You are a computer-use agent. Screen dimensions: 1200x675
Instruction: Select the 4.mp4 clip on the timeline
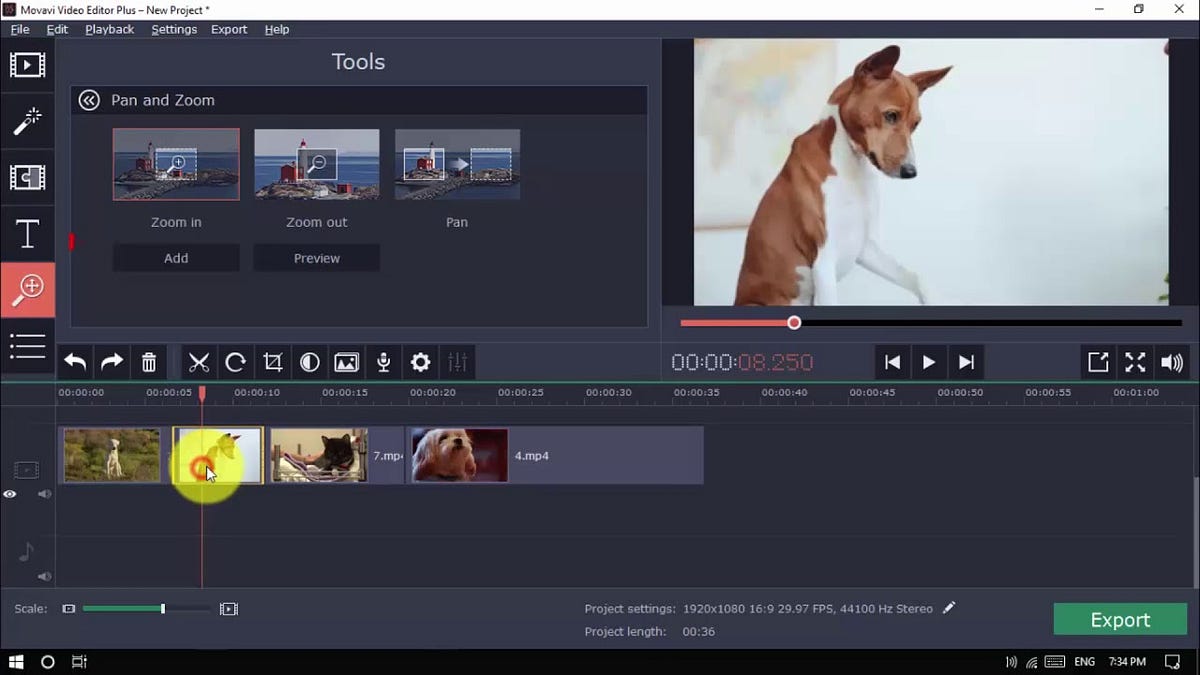(550, 455)
